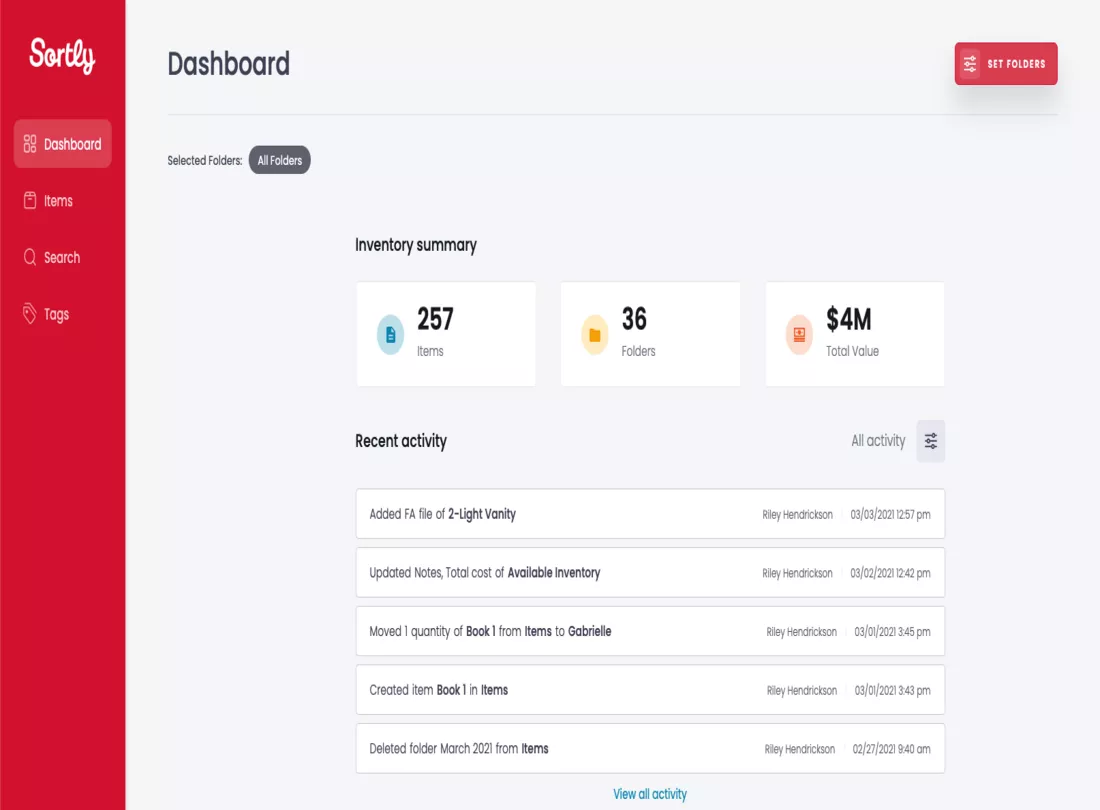The image size is (1100, 810).
Task: Click the 257 Items summary card
Action: tap(446, 334)
